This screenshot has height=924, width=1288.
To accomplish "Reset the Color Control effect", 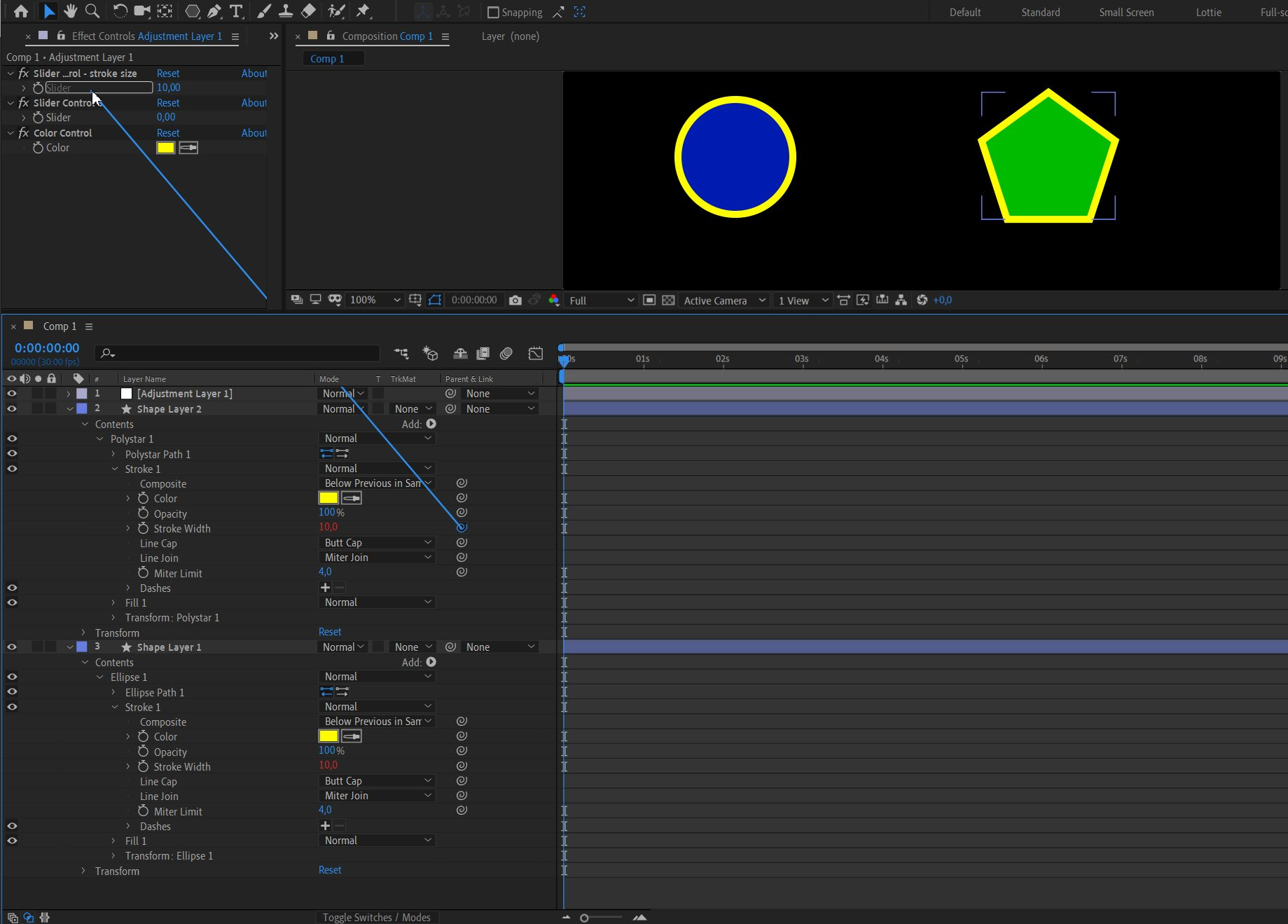I will [168, 133].
